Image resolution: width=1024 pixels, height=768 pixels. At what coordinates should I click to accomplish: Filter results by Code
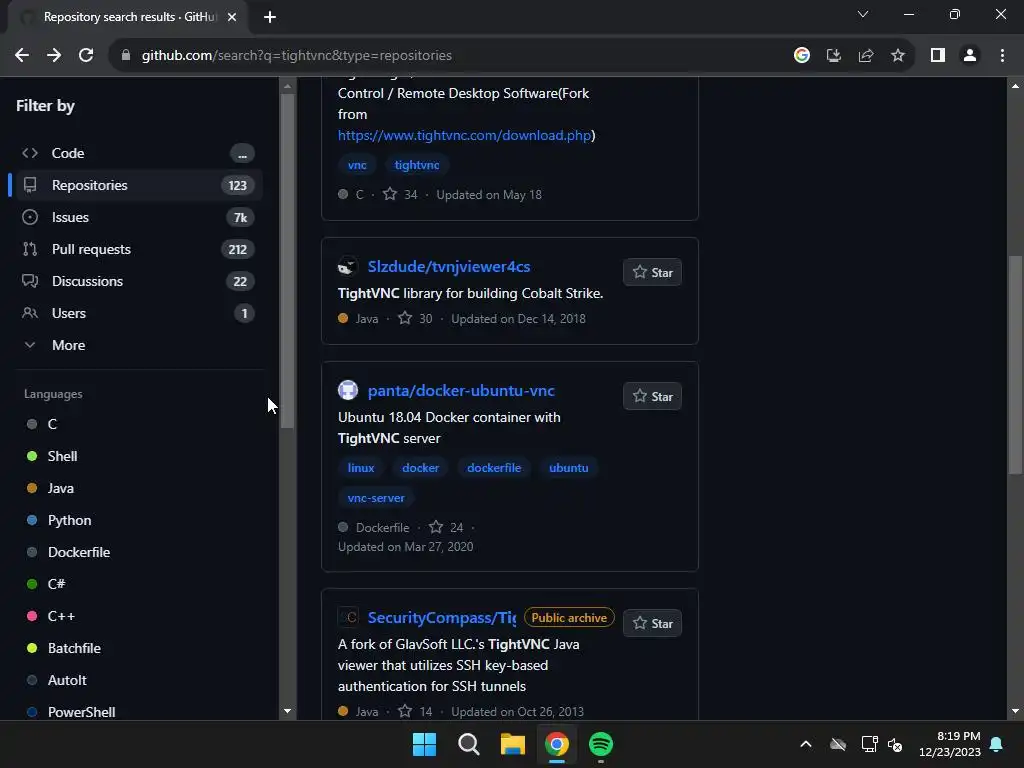pos(137,153)
